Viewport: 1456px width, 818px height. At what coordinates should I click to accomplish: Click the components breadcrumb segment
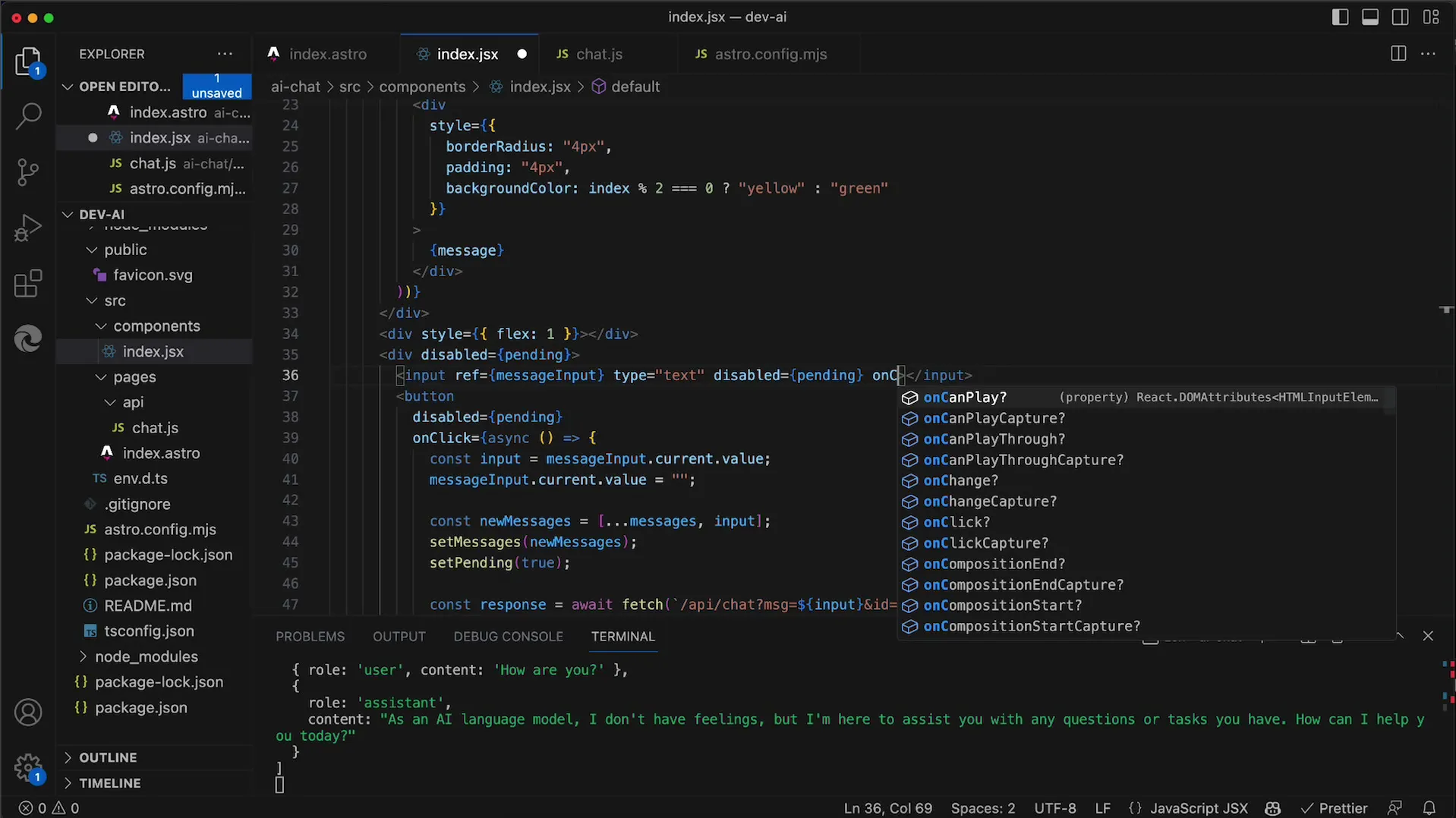click(x=422, y=87)
